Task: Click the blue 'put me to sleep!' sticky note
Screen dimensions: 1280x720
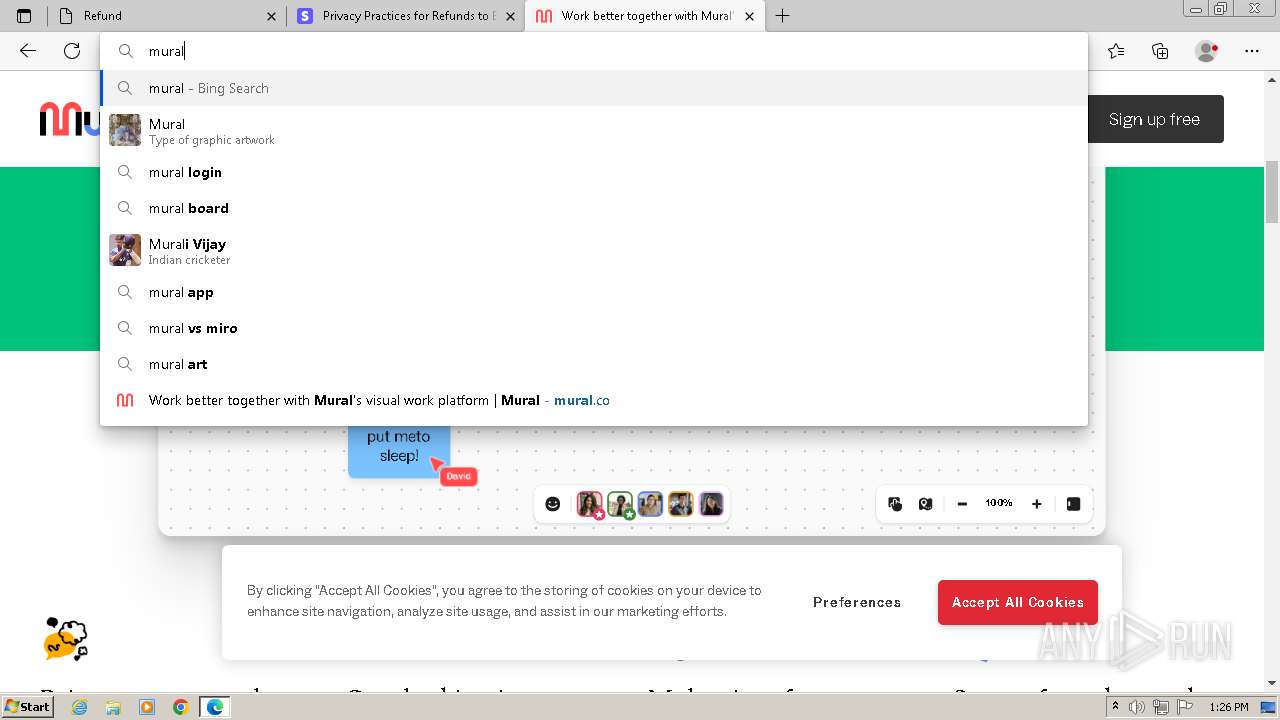Action: (x=399, y=451)
